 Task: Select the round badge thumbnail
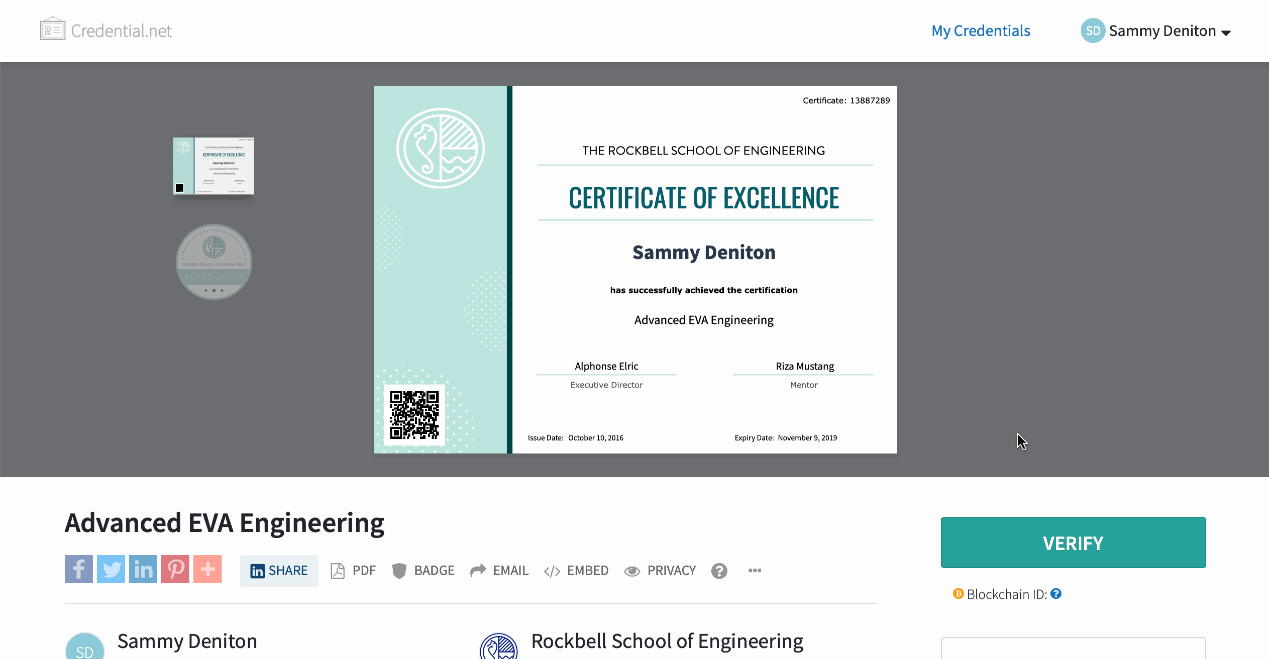click(214, 262)
